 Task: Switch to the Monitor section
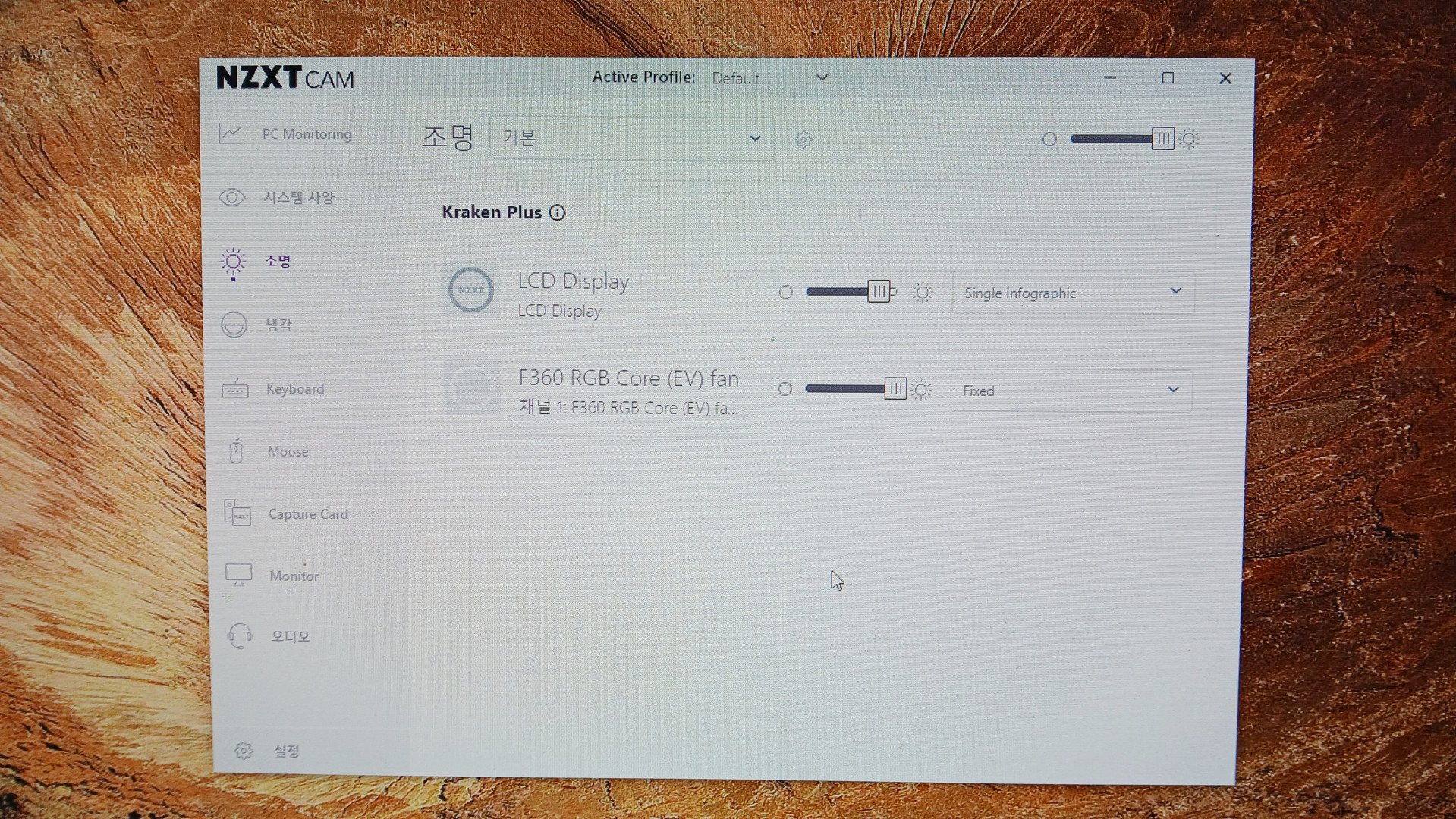click(294, 576)
